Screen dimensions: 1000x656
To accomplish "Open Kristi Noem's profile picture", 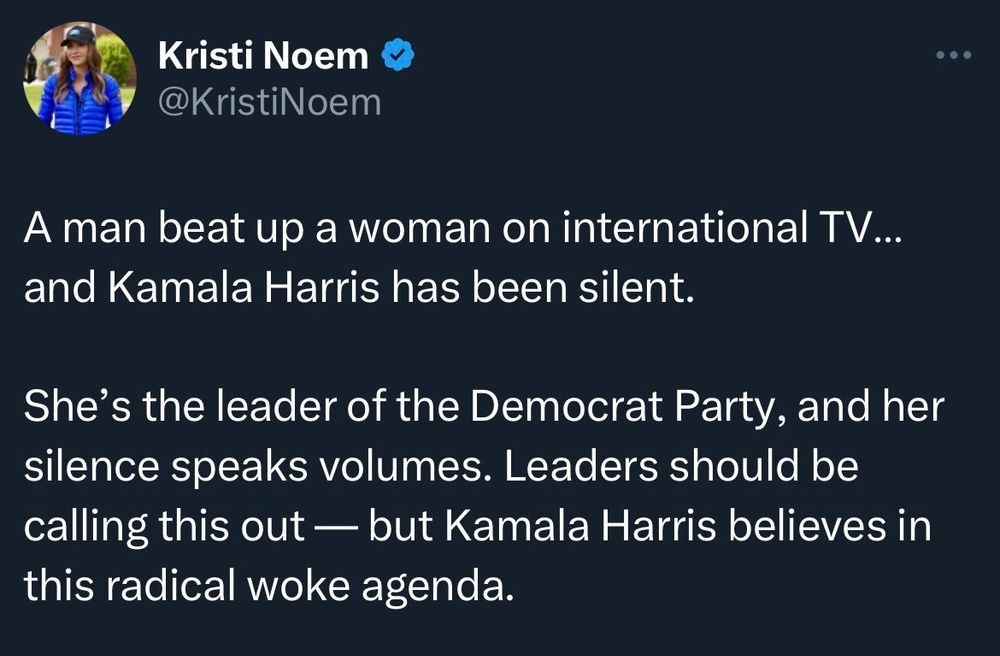I will coord(80,78).
